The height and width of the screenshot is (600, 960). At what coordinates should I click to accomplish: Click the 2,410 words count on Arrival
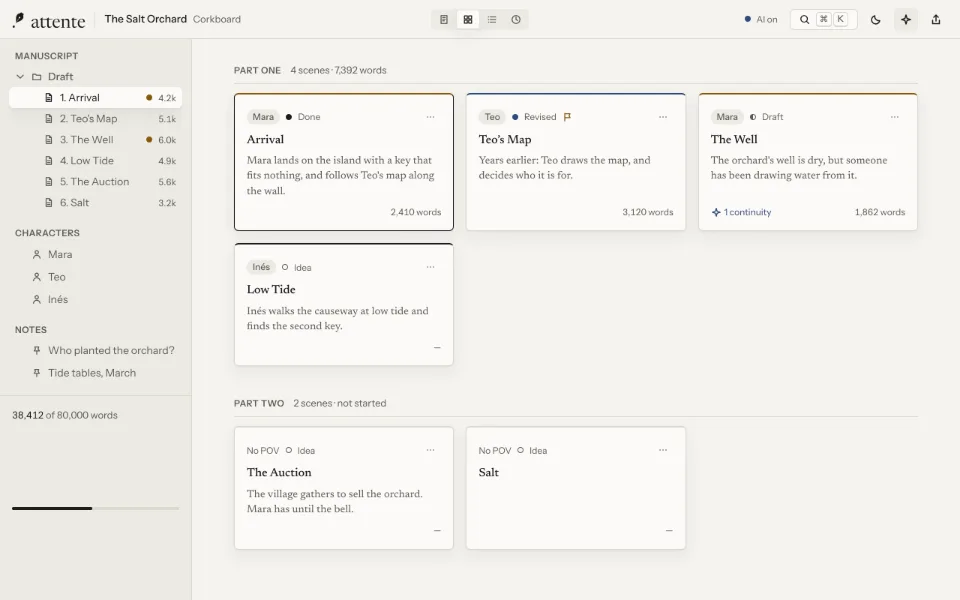416,212
